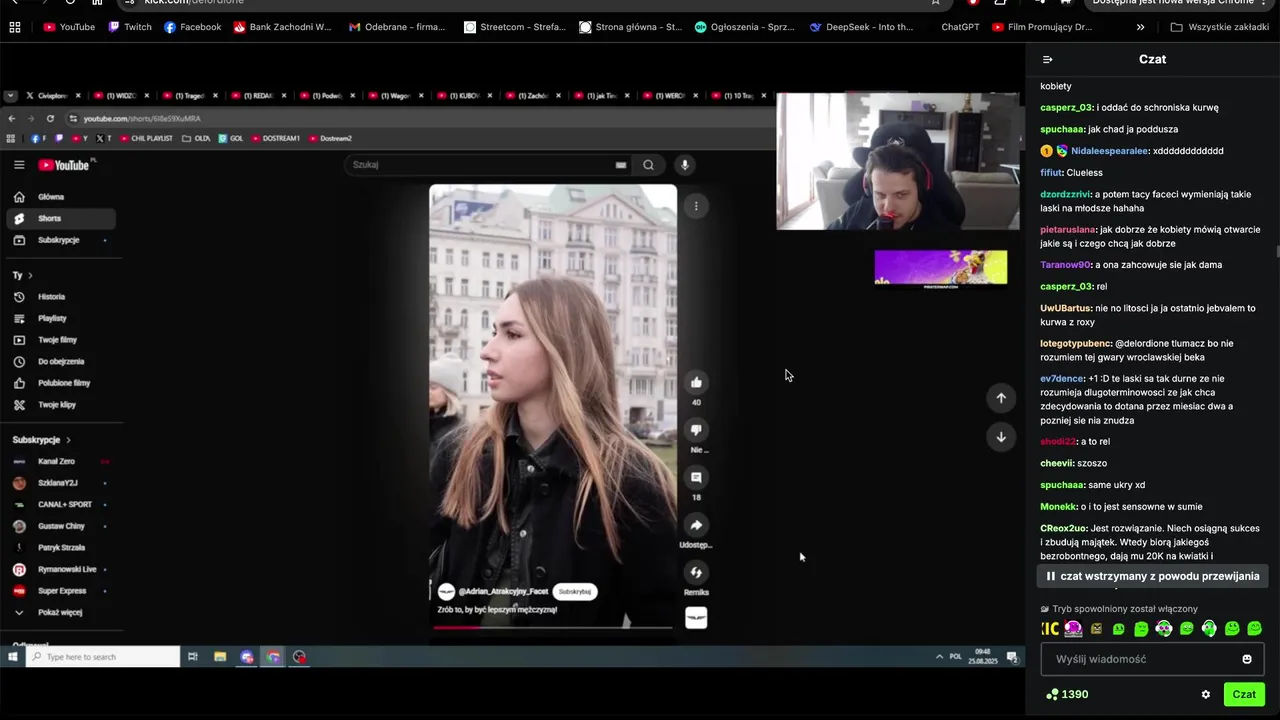Open Polubione filmy in the sidebar
Image resolution: width=1280 pixels, height=720 pixels.
60,383
